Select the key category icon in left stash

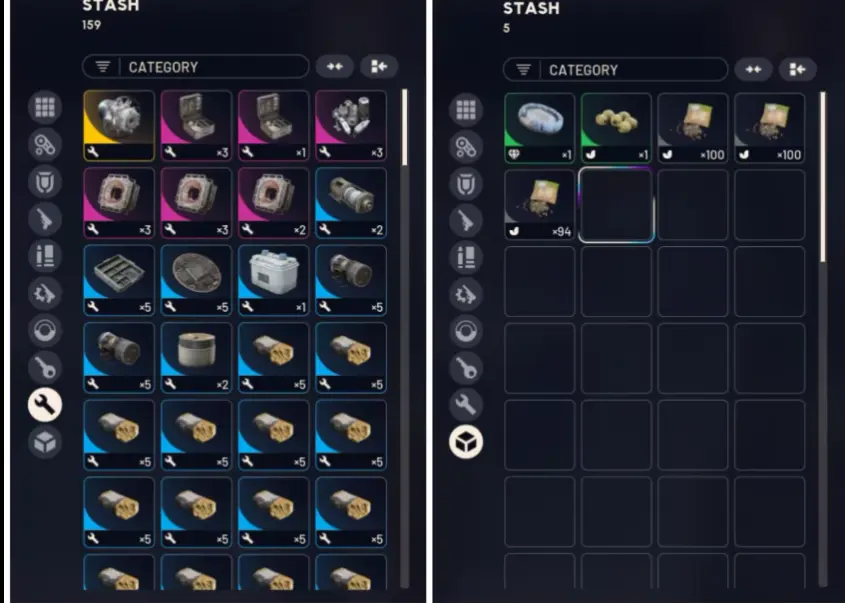click(x=45, y=368)
